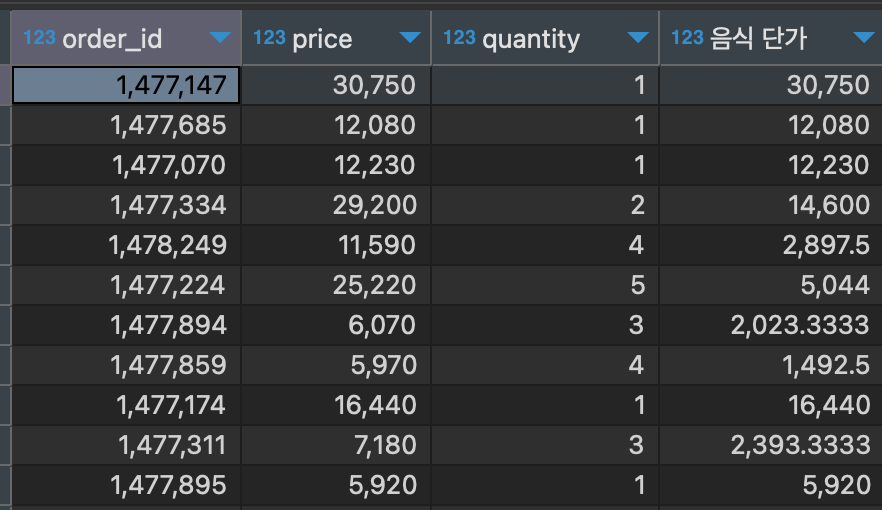Click the price cell 25,220
This screenshot has height=510, width=882.
pyautogui.click(x=336, y=285)
